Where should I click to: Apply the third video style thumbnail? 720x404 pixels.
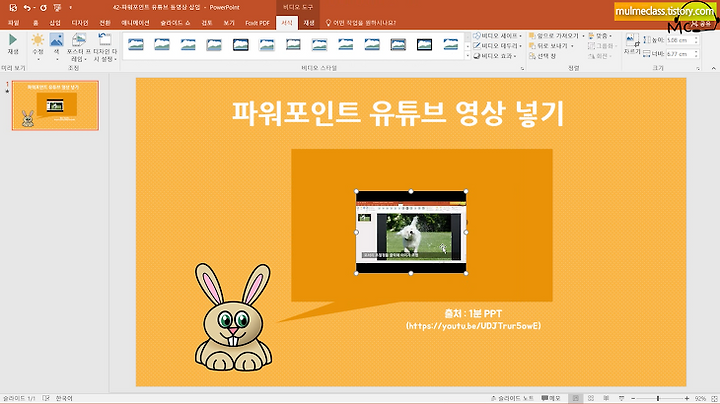[x=188, y=45]
